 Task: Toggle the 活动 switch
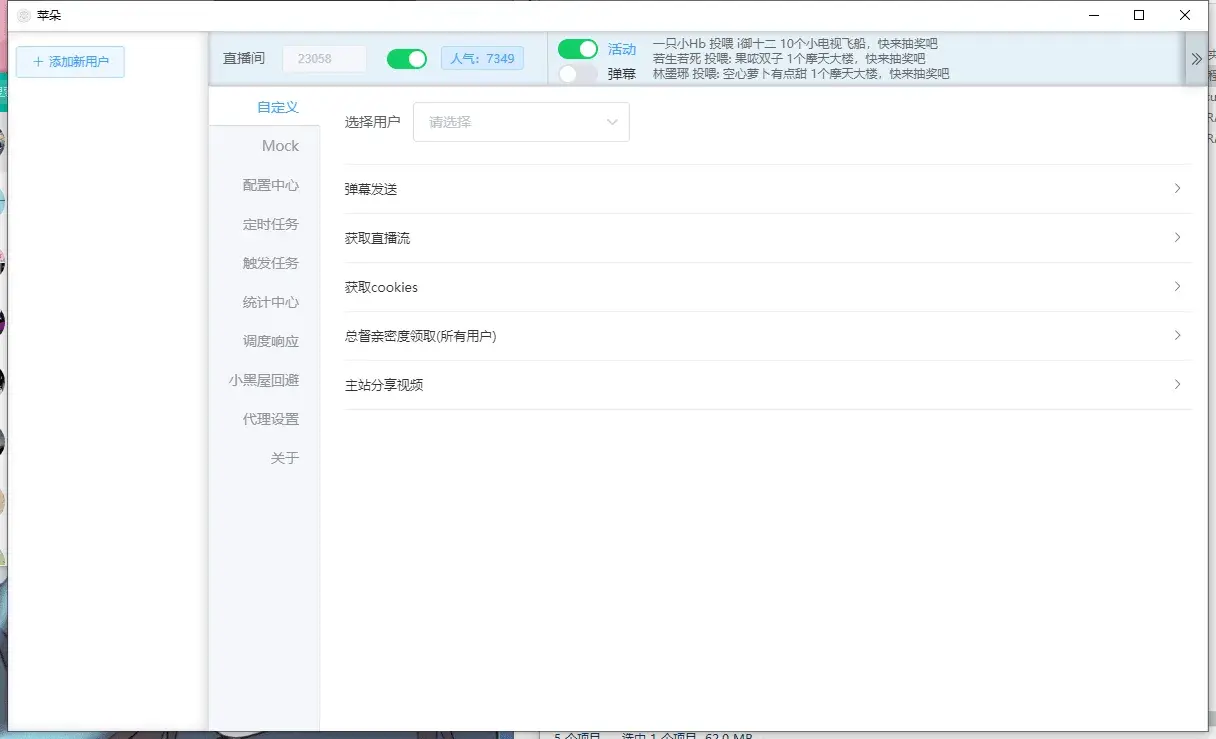[x=578, y=49]
